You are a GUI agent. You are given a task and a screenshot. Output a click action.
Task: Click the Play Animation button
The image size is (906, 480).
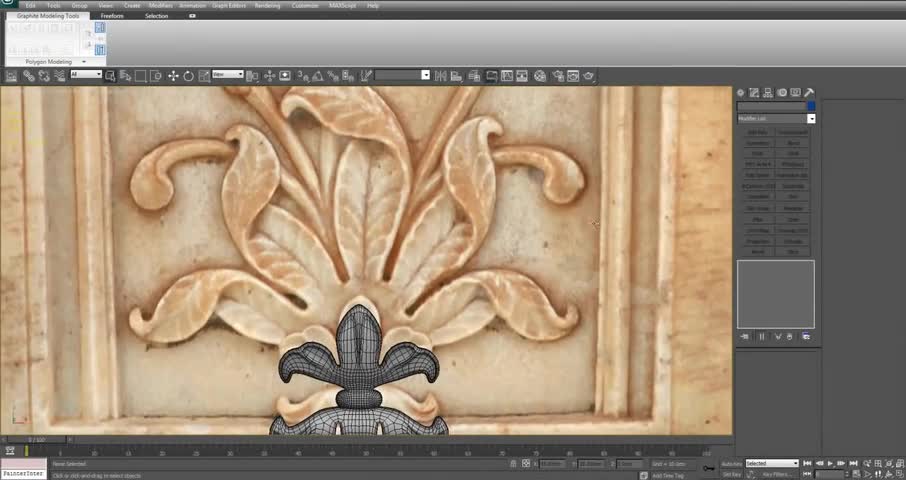(x=830, y=464)
